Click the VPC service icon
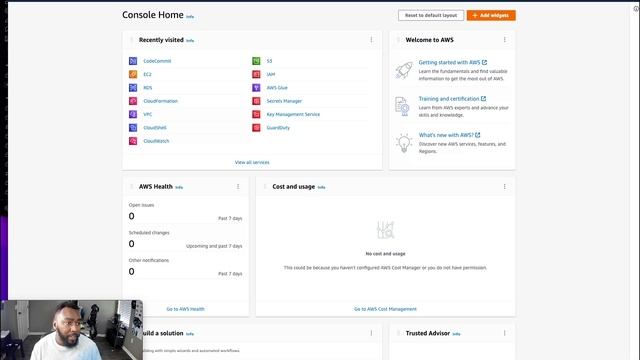The width and height of the screenshot is (640, 360). pyautogui.click(x=133, y=114)
